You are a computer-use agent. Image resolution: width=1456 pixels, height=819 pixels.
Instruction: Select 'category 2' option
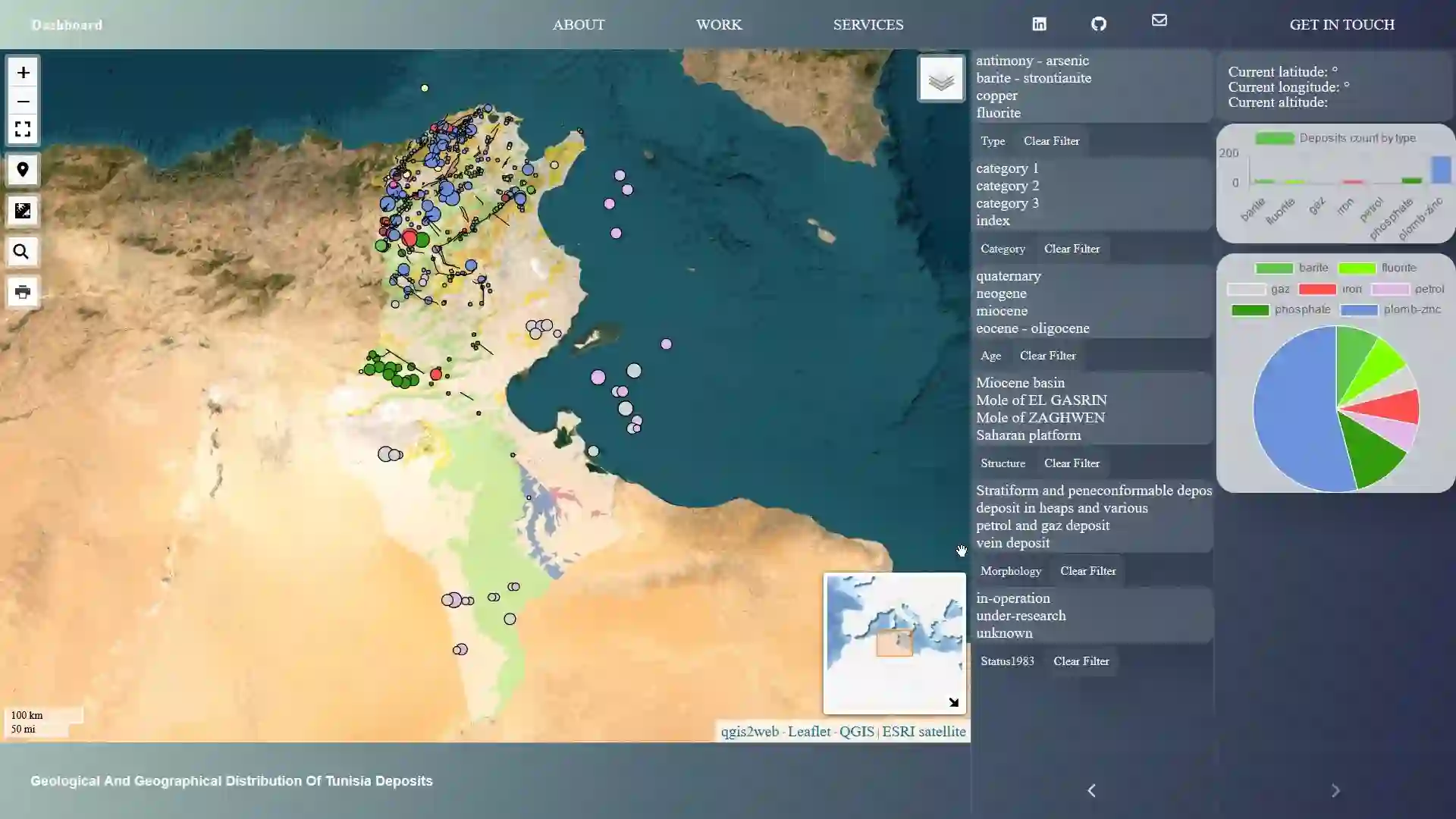coord(1007,186)
